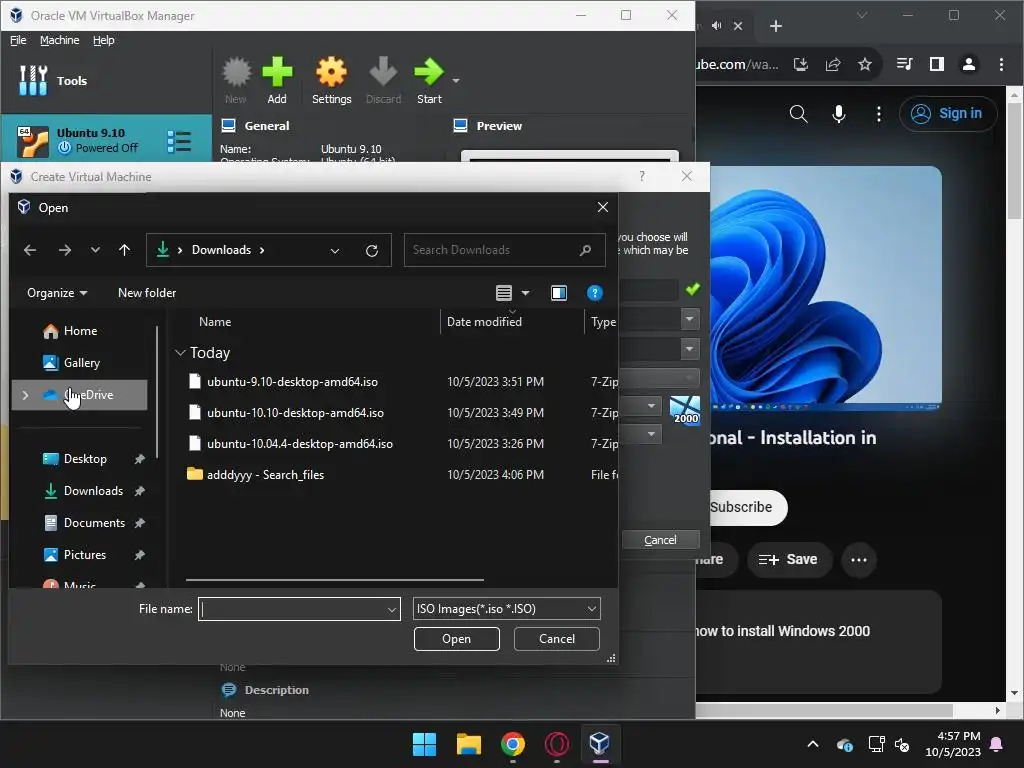Expand the address bar path dropdown
The image size is (1024, 768).
point(334,251)
